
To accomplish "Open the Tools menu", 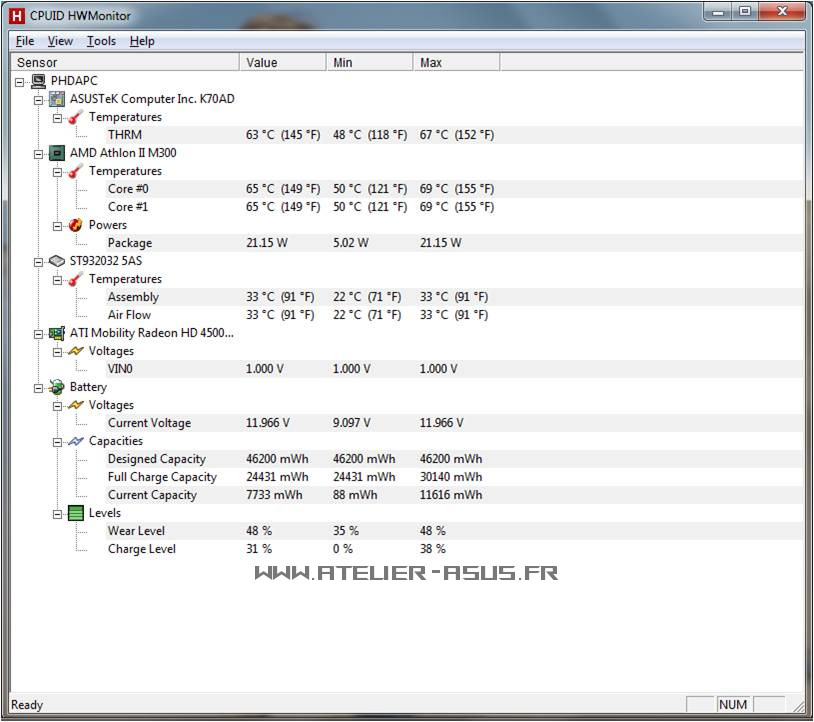I will pos(101,41).
